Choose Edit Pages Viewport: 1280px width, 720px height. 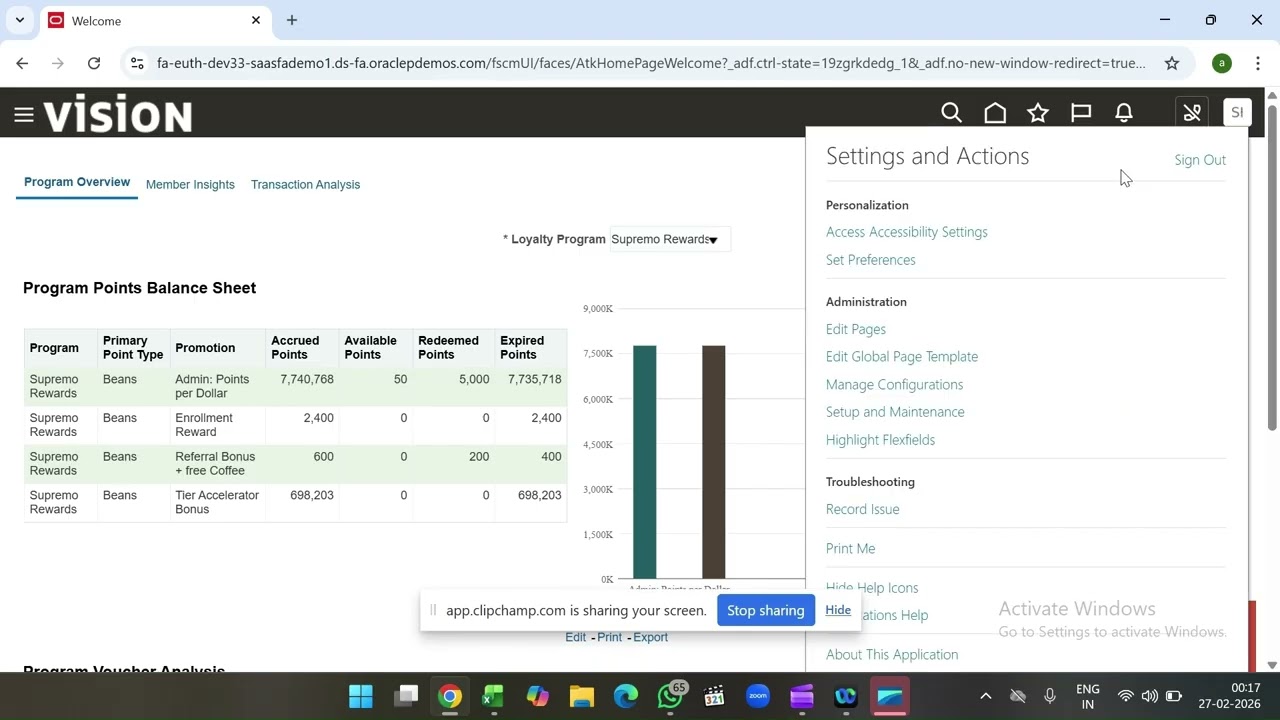coord(856,329)
